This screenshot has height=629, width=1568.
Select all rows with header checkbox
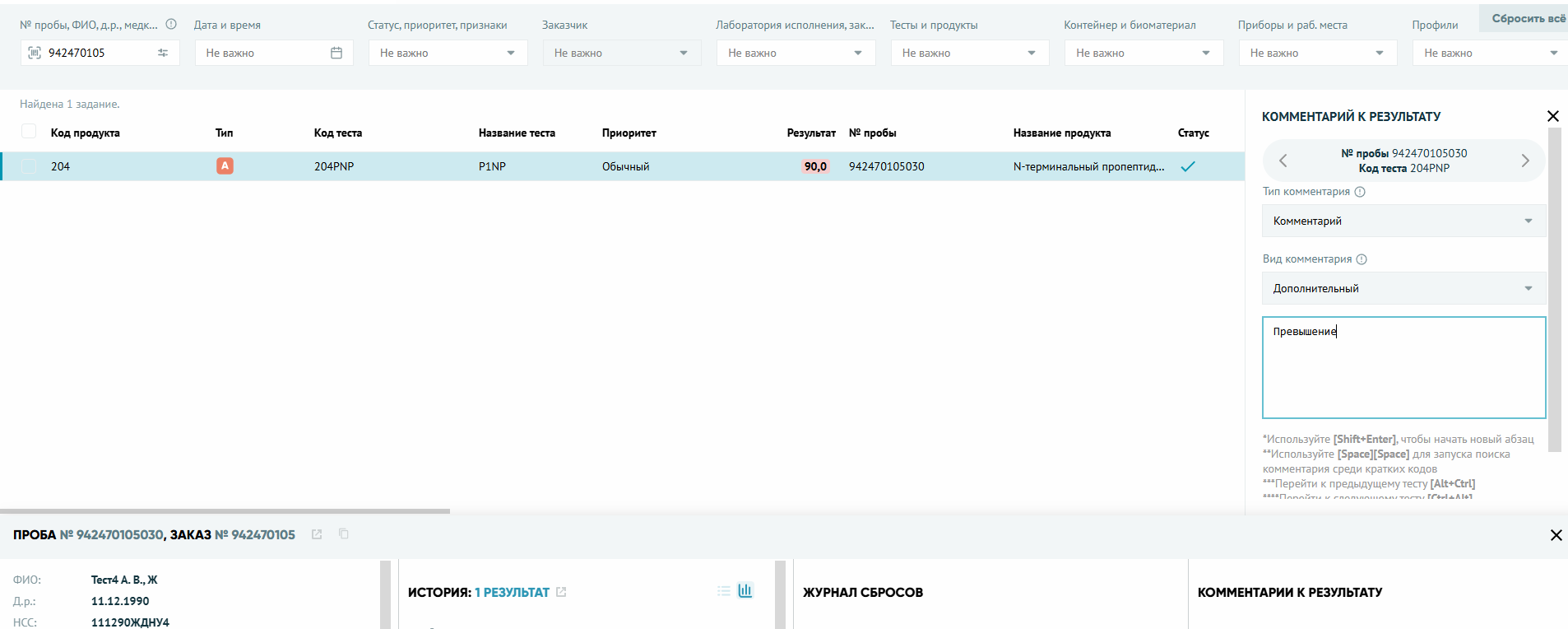pos(29,132)
